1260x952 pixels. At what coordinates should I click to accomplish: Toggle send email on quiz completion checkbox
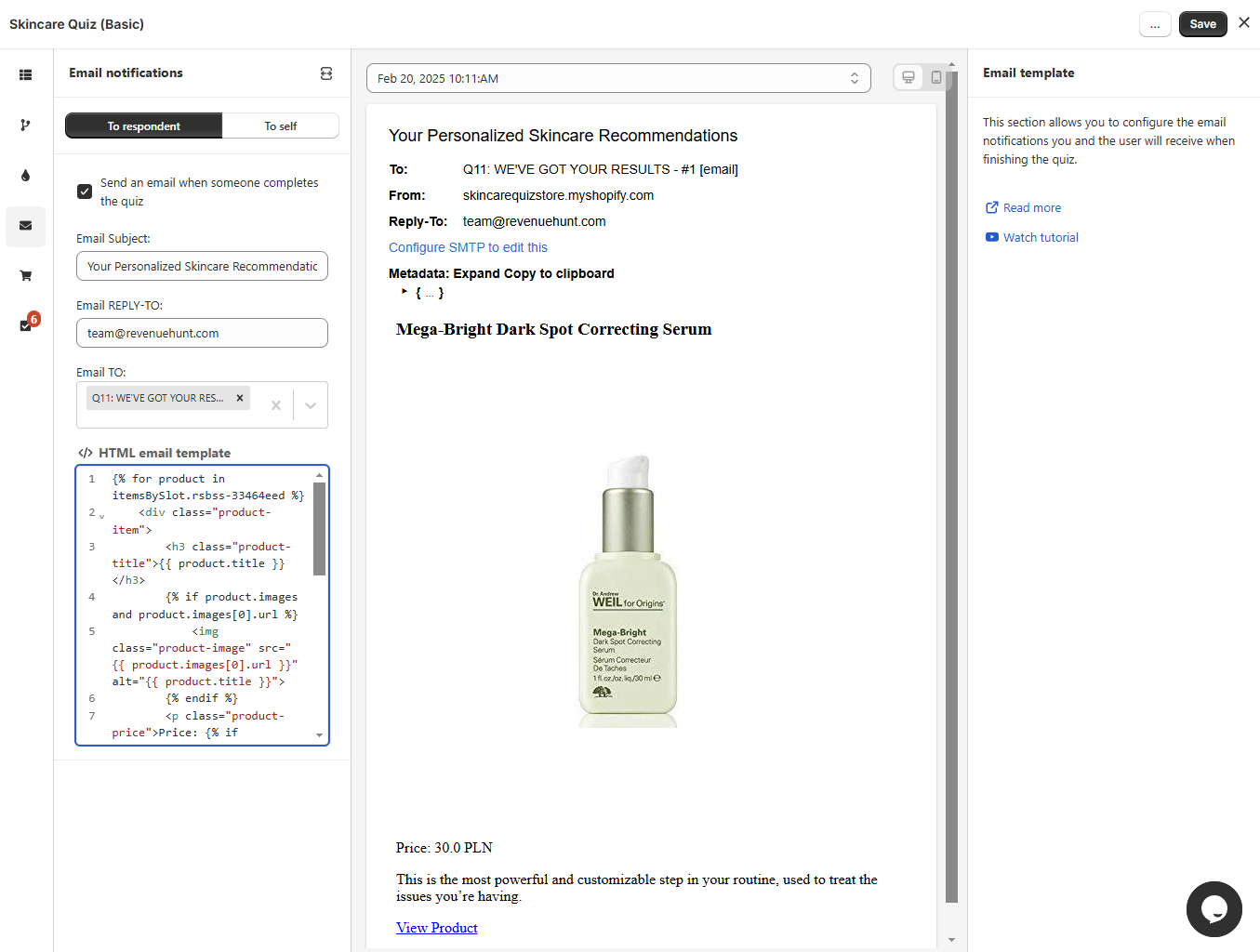(85, 192)
